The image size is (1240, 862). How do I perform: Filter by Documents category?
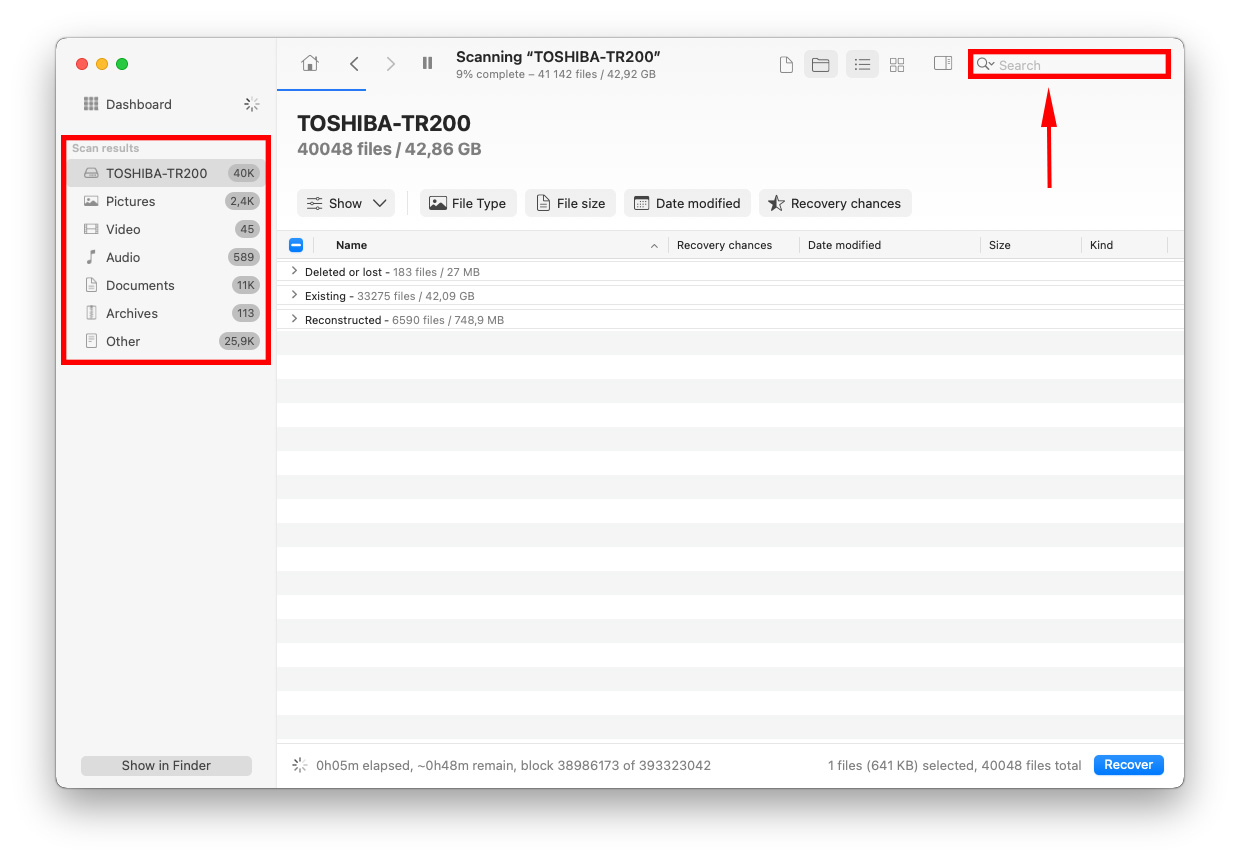pyautogui.click(x=167, y=285)
